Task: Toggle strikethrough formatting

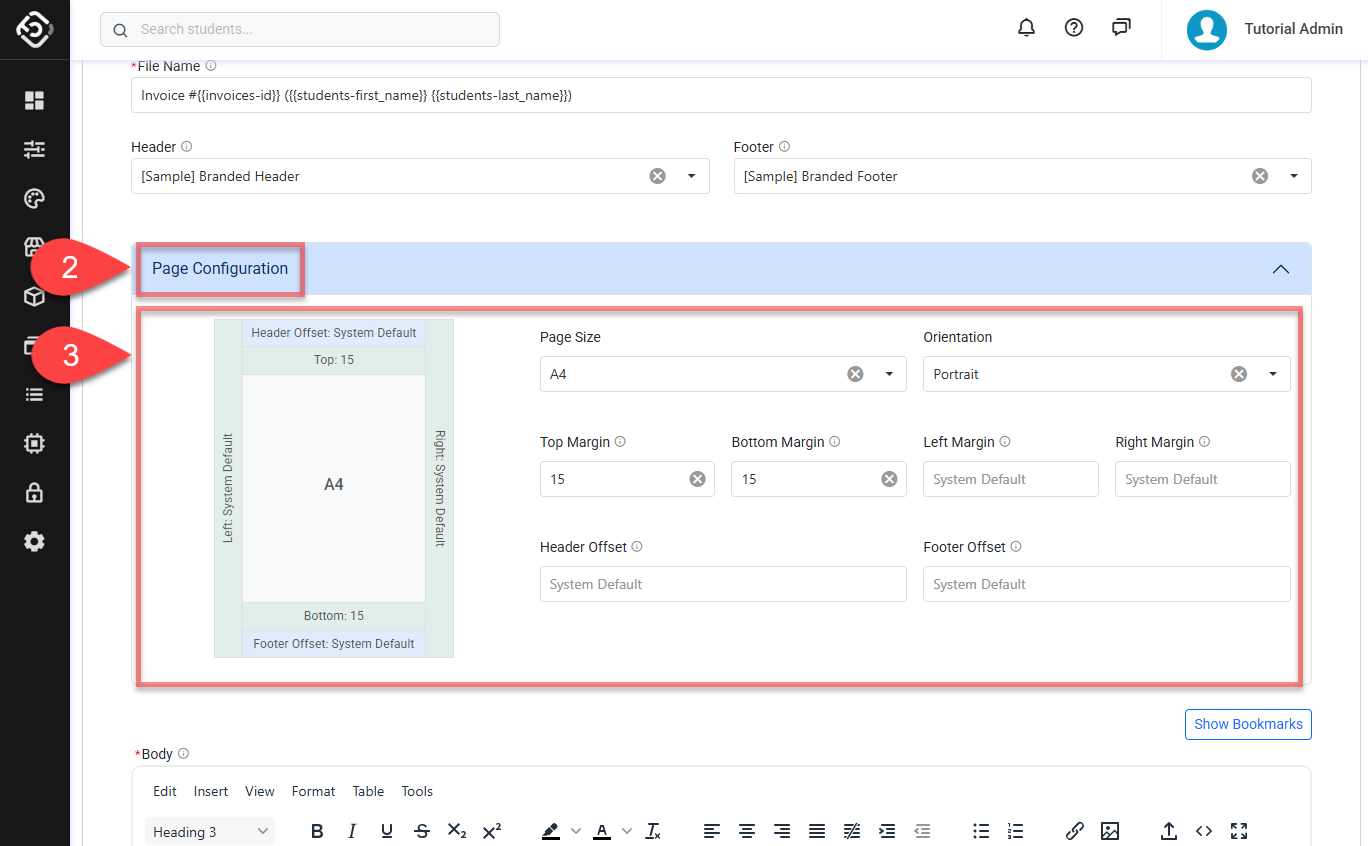Action: tap(422, 831)
